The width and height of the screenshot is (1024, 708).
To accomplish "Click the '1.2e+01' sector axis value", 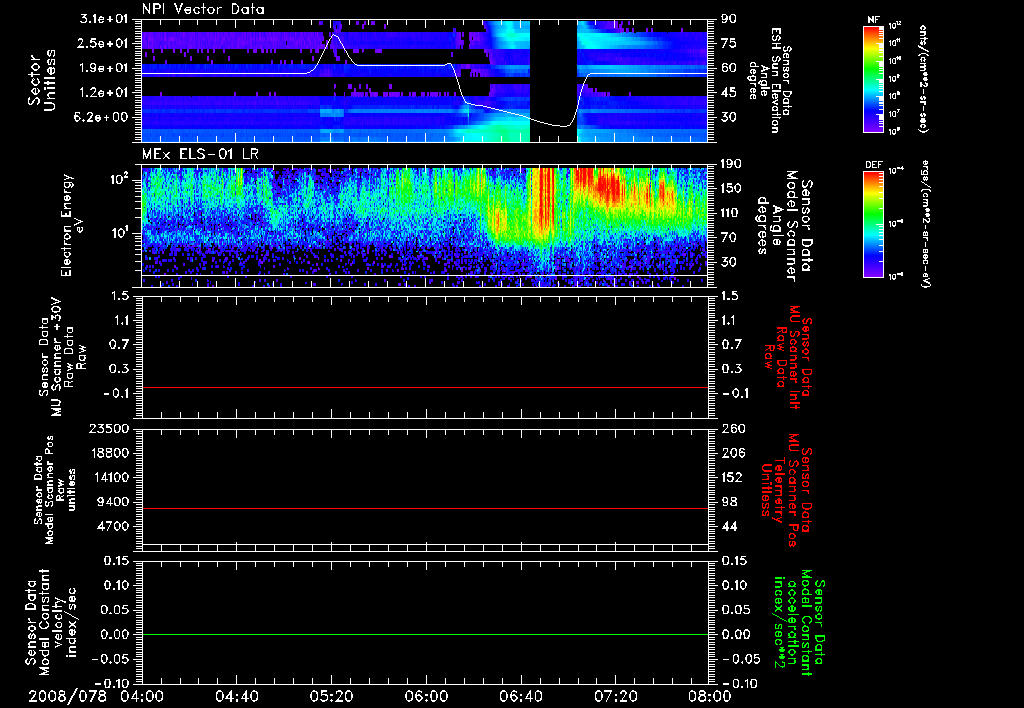I will (x=103, y=92).
